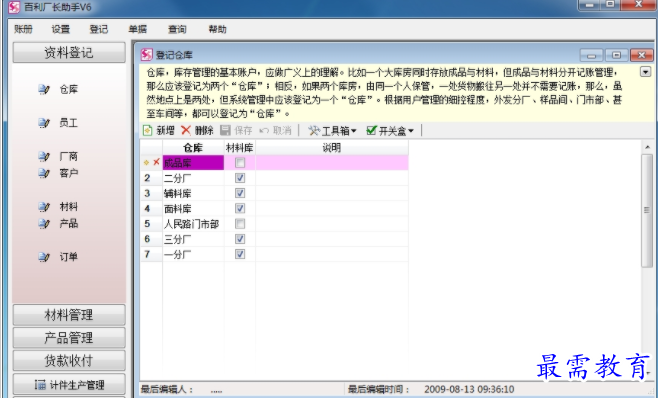This screenshot has height=398, width=658.
Task: Click the 员工 sidebar icon
Action: click(44, 123)
